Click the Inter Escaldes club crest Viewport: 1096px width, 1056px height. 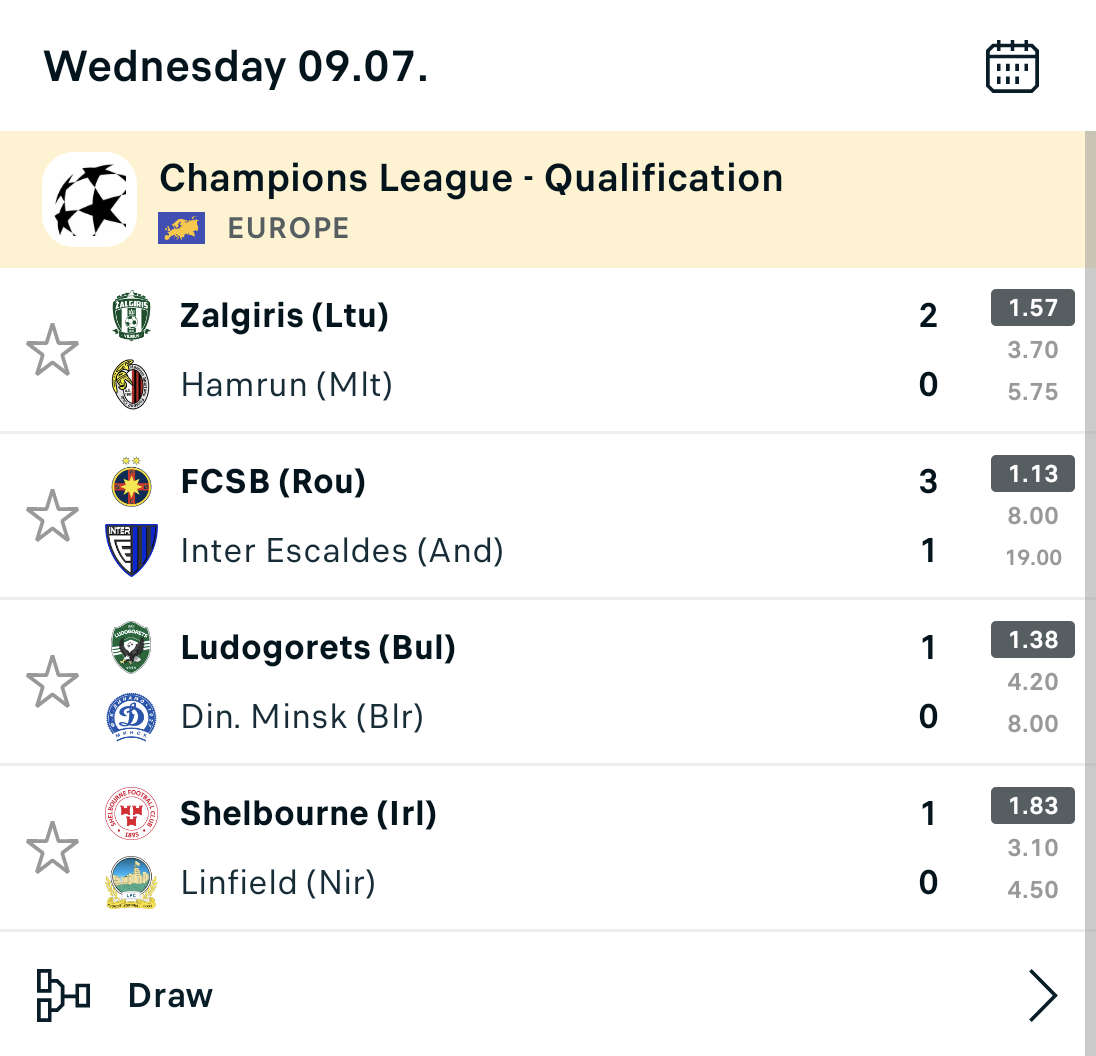[x=131, y=550]
